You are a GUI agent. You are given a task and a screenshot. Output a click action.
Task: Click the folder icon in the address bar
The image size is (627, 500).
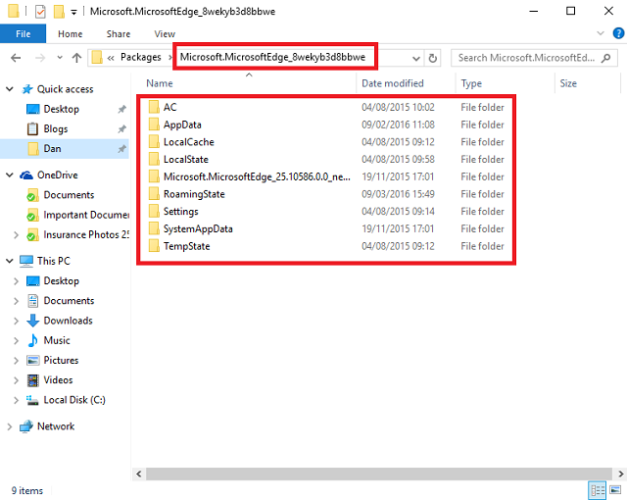click(97, 58)
